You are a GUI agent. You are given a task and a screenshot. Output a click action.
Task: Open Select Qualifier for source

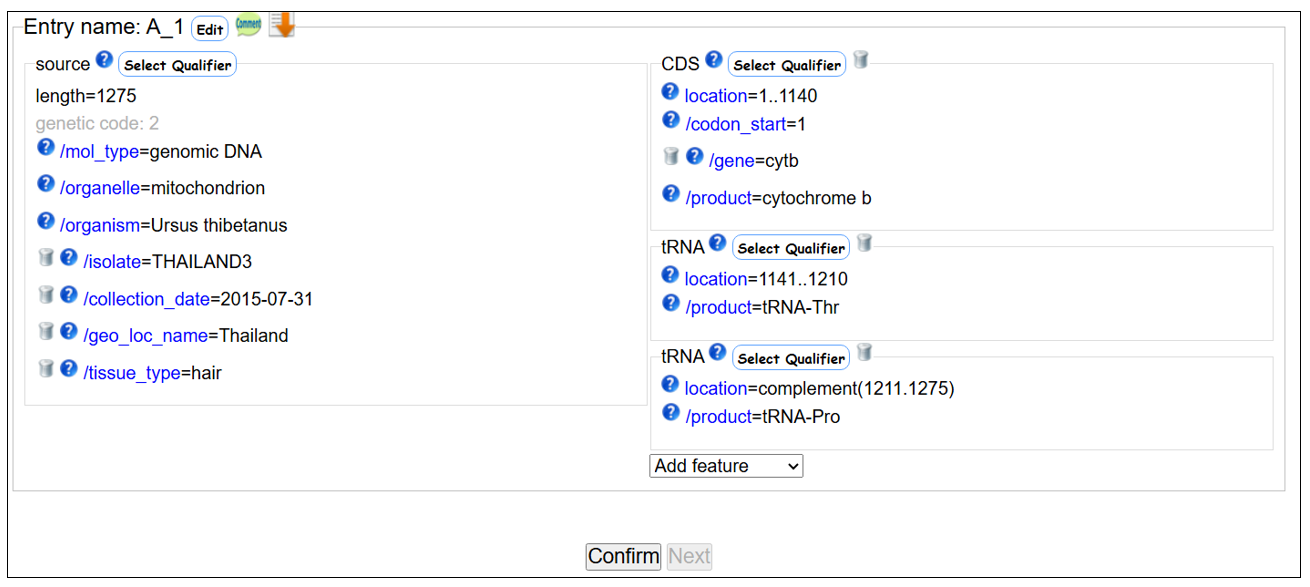tap(177, 65)
